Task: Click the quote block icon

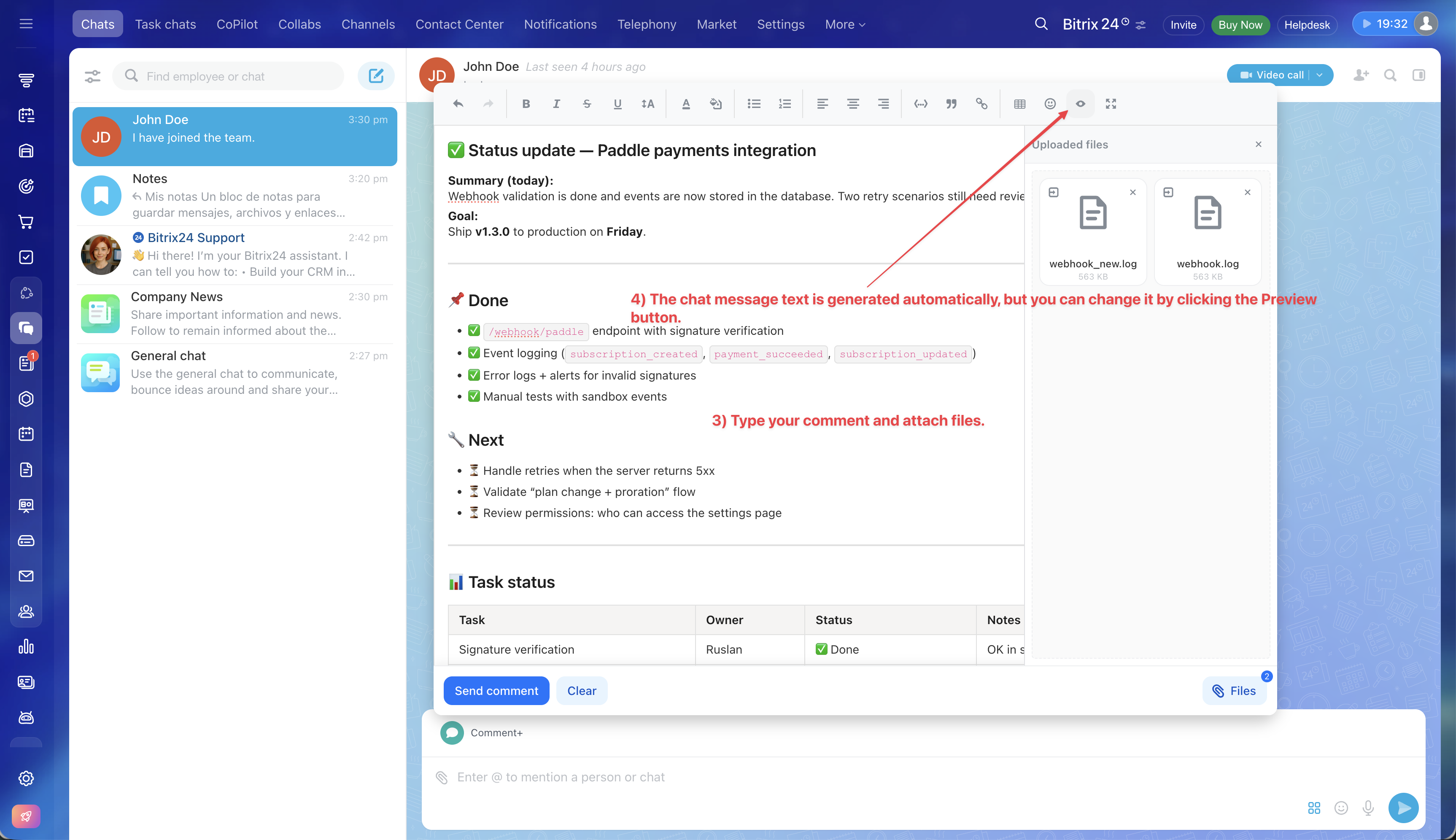Action: 951,104
